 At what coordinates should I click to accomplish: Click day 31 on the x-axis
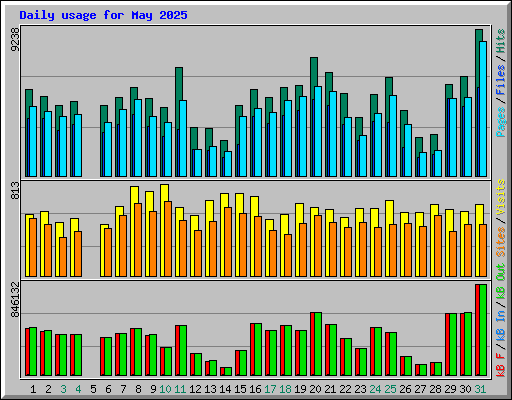click(480, 389)
